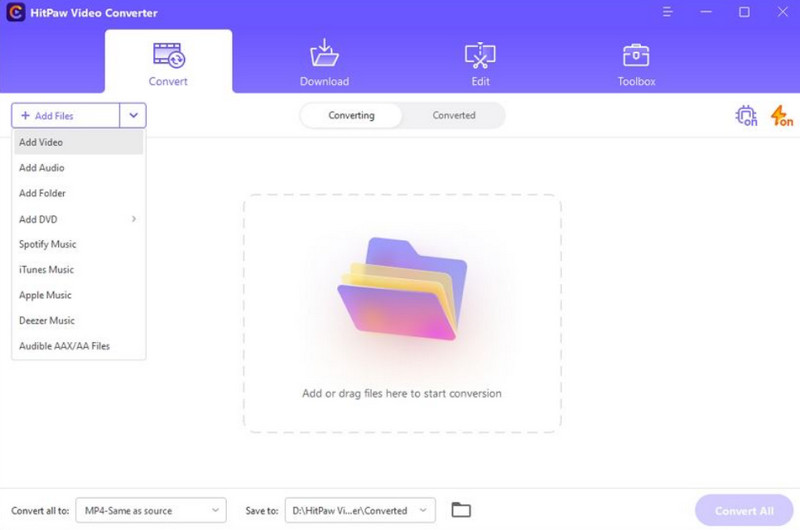The width and height of the screenshot is (800, 530).
Task: Click the Add Files button
Action: point(66,116)
